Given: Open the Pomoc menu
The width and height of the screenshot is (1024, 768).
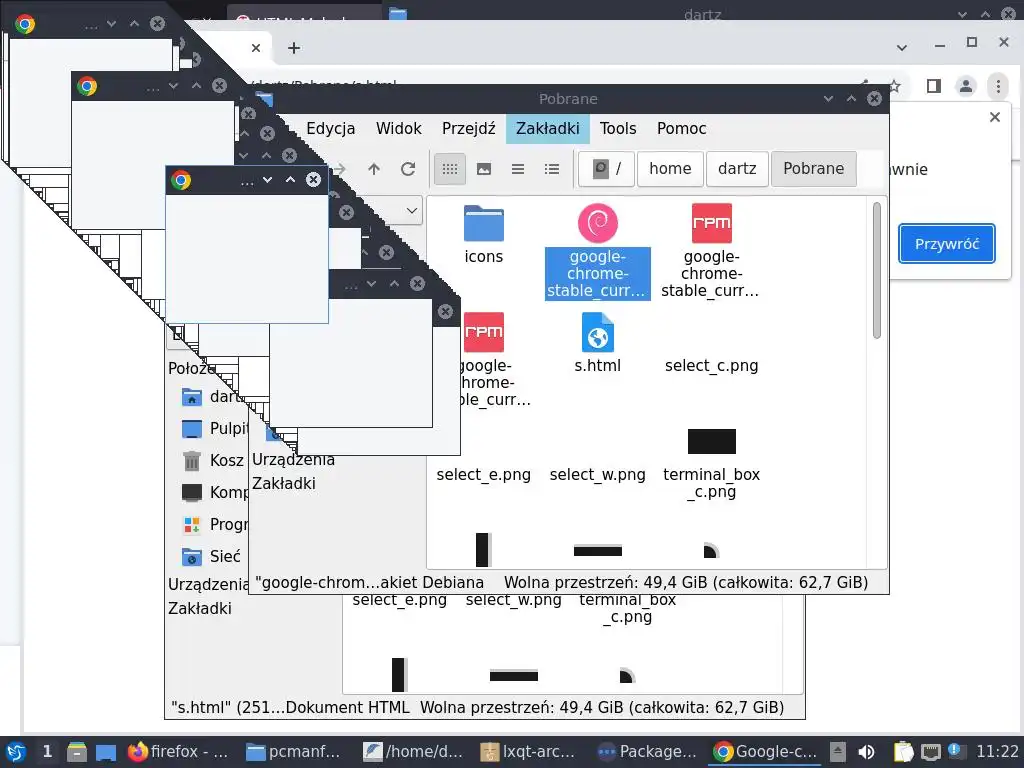Looking at the screenshot, I should 681,129.
